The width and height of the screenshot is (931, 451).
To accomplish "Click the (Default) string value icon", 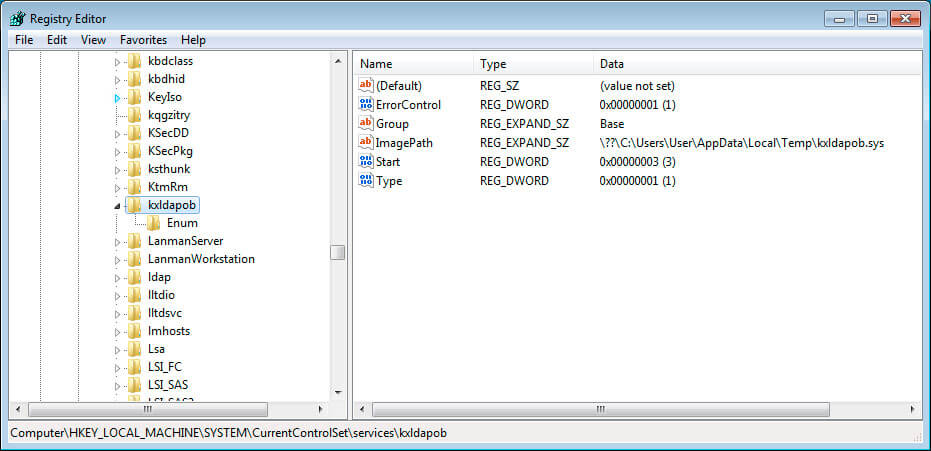I will [366, 85].
